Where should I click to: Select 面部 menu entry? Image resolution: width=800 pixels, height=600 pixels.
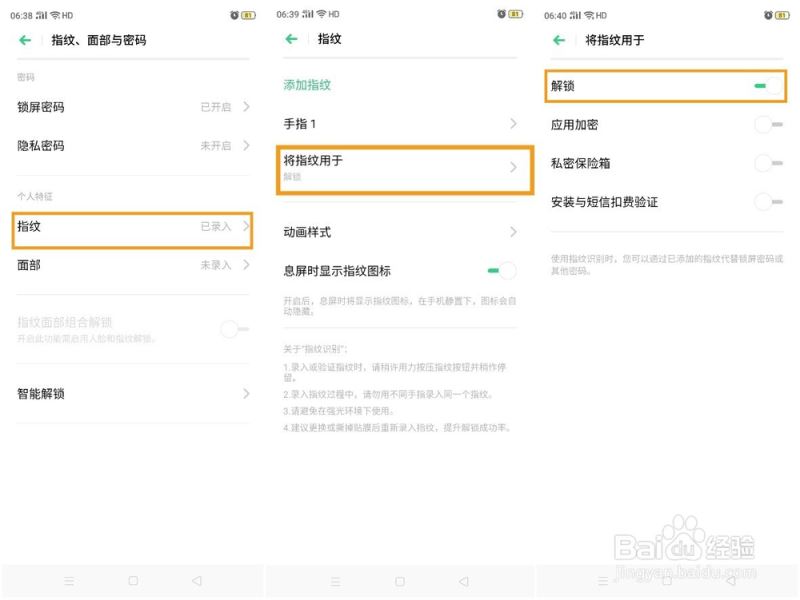(x=133, y=265)
